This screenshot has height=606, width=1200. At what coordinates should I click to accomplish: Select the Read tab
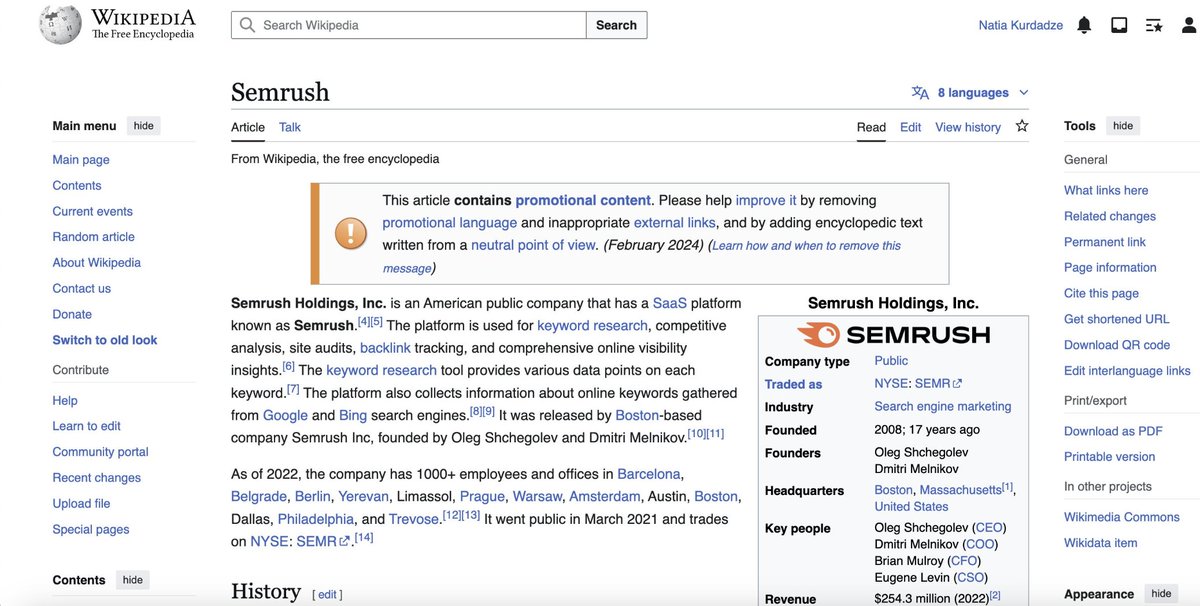[871, 127]
